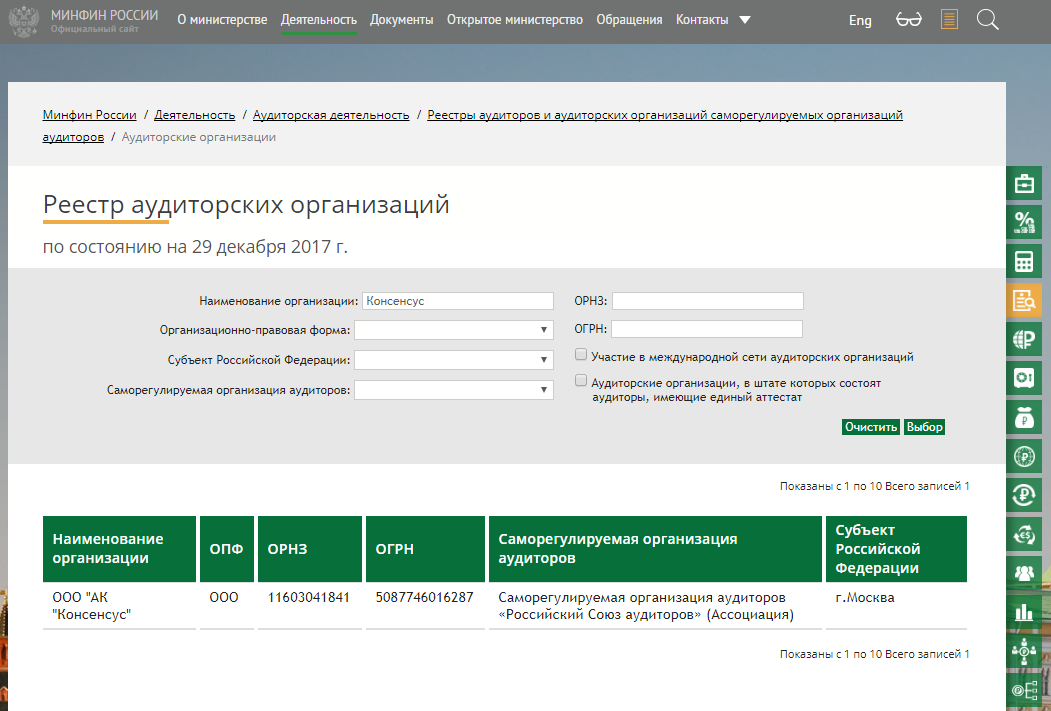This screenshot has height=711, width=1051.
Task: Click the ОРНЗ input field
Action: click(x=708, y=301)
